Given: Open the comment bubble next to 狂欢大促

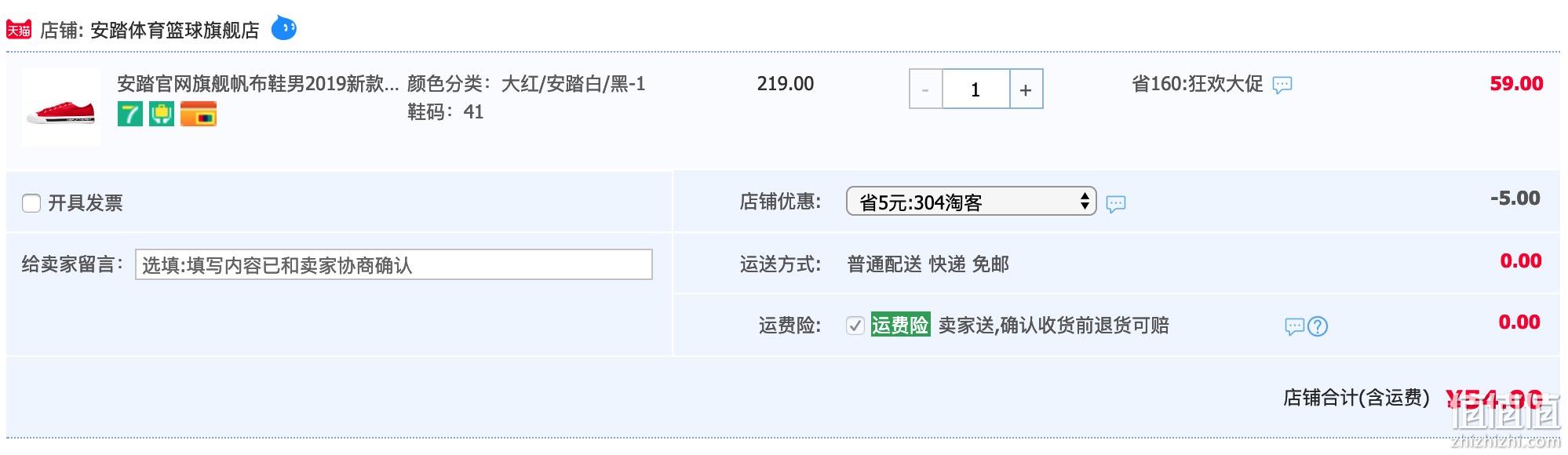Looking at the screenshot, I should point(1282,85).
